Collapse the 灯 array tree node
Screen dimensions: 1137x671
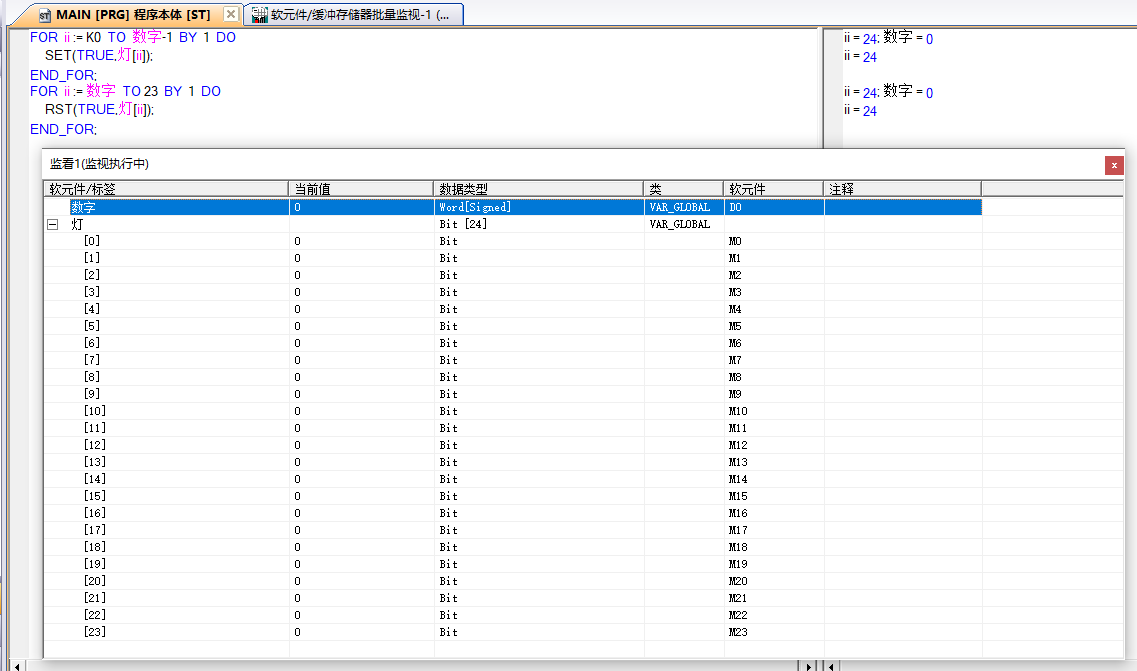[52, 225]
